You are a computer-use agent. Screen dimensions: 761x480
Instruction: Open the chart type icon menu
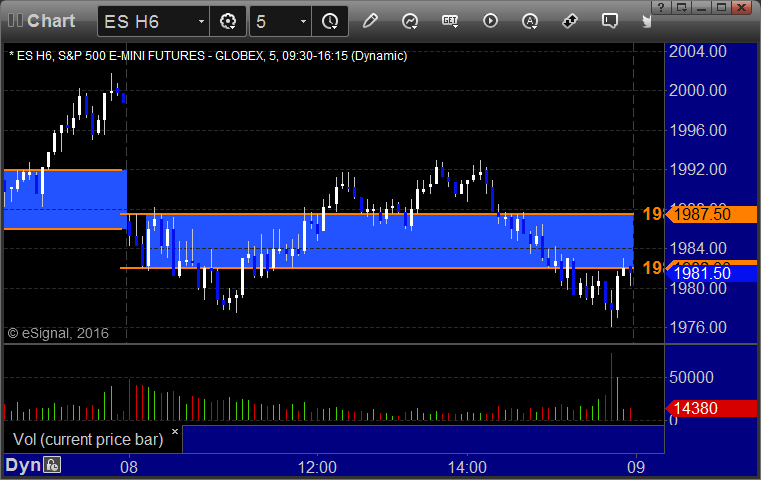click(x=410, y=21)
